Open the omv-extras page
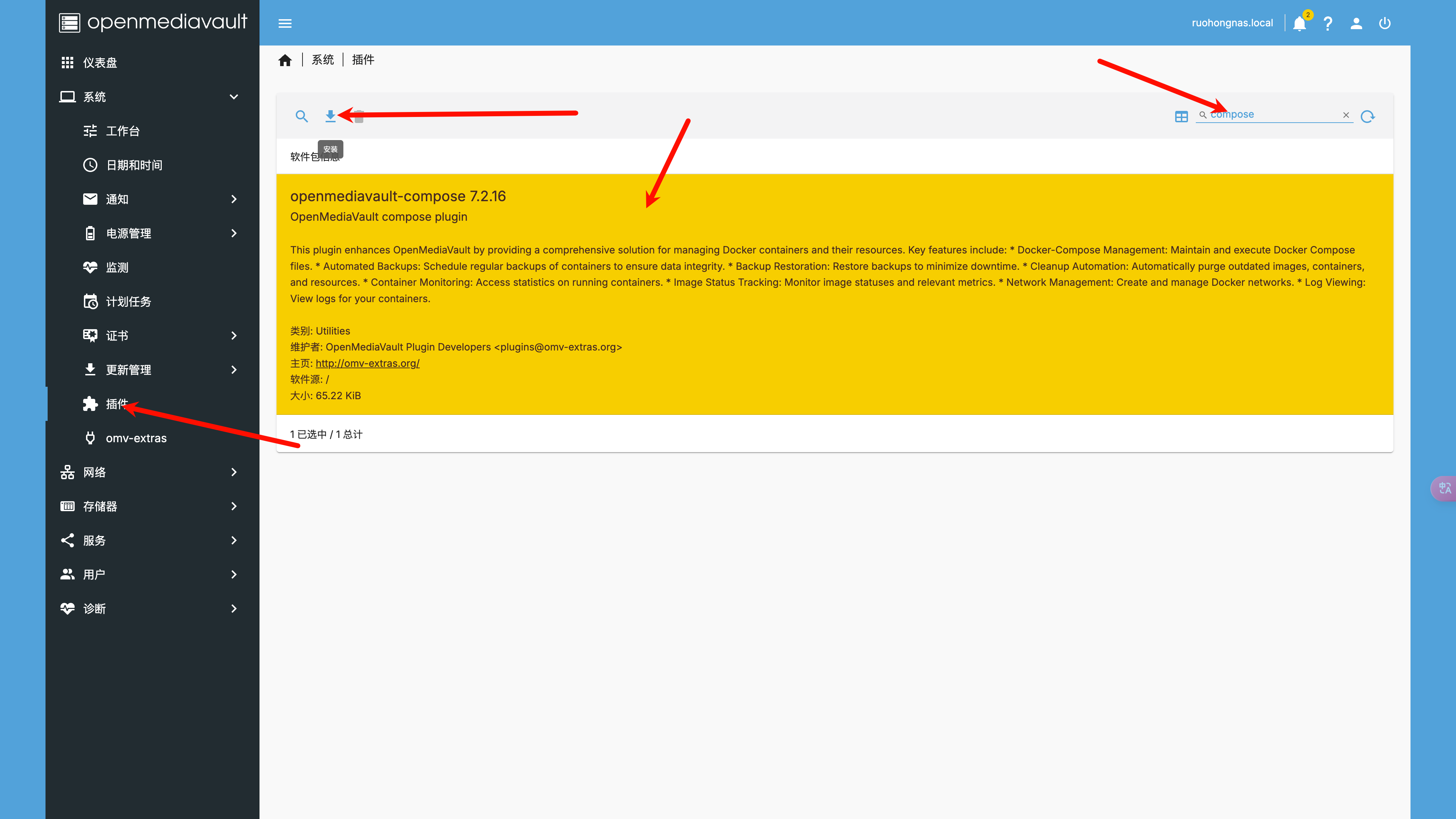Viewport: 1456px width, 819px height. (x=152, y=438)
